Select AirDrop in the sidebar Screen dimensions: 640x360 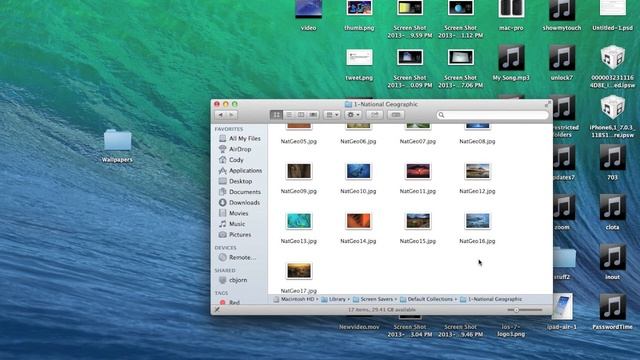tap(235, 149)
